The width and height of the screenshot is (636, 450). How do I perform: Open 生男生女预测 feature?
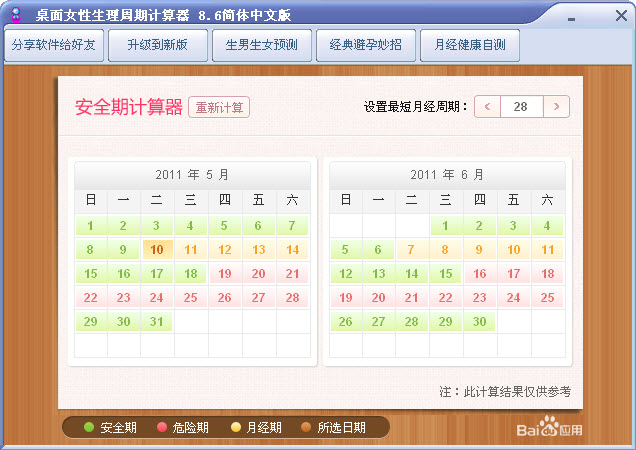262,45
